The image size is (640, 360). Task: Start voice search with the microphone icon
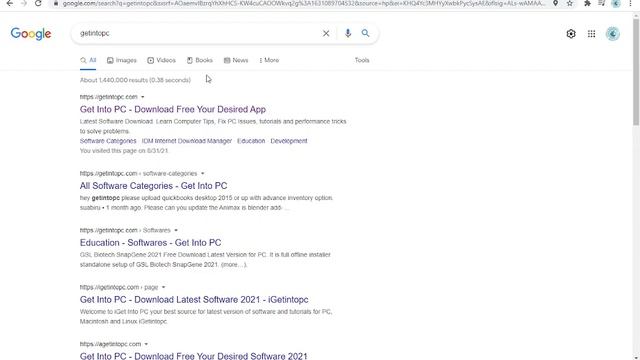pyautogui.click(x=348, y=33)
